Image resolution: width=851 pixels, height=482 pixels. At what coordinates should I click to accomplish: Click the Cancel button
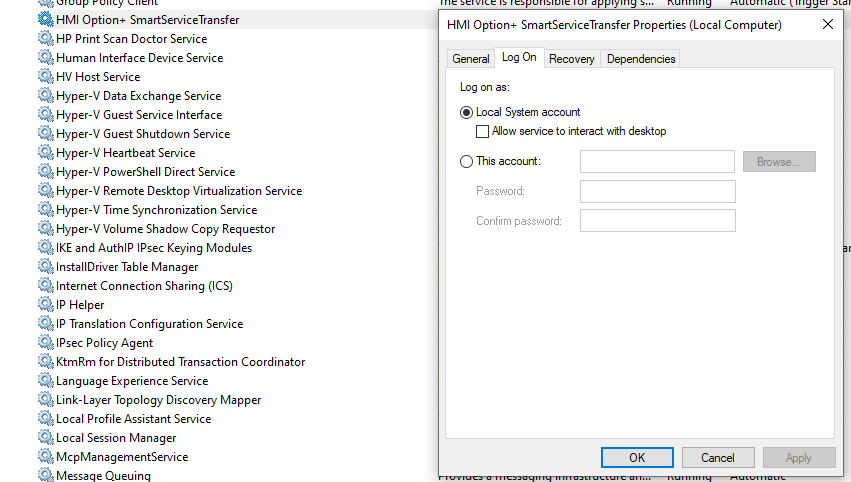coord(718,457)
